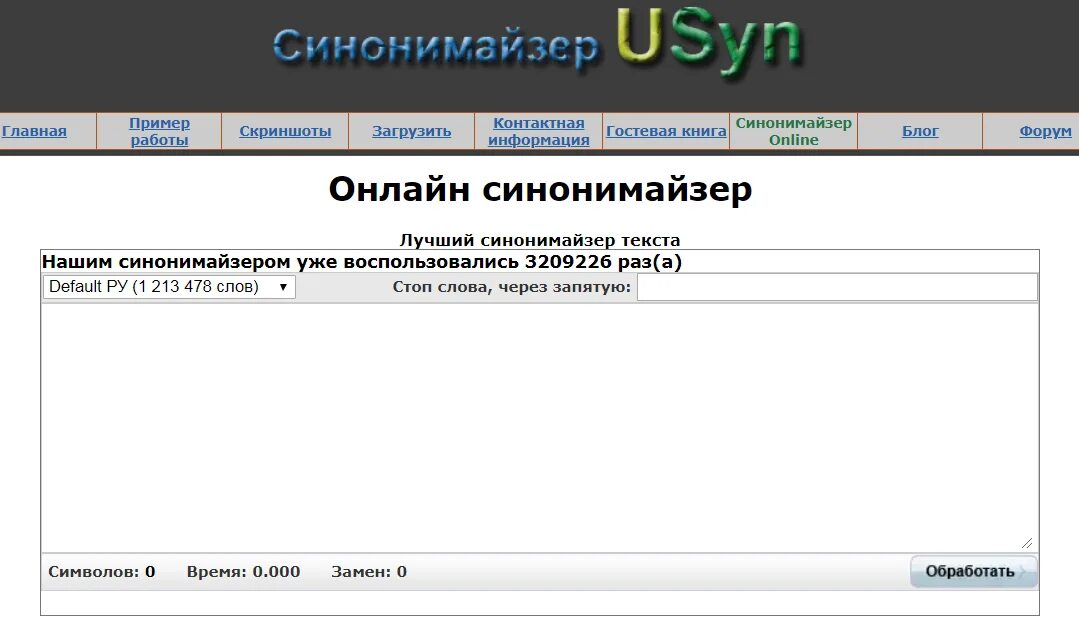Select the Синонимайзер Online tab

pyautogui.click(x=793, y=131)
